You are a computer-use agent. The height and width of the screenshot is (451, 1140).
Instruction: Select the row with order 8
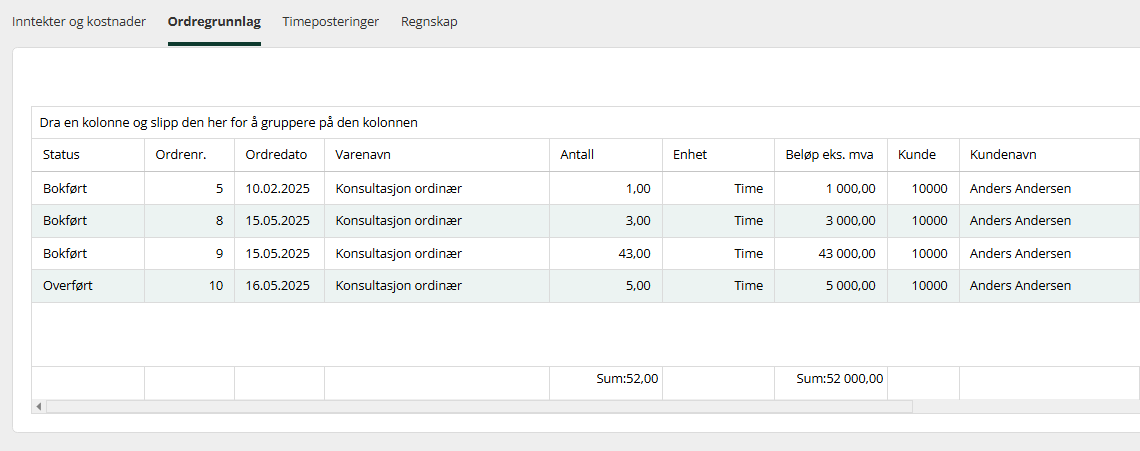586,221
